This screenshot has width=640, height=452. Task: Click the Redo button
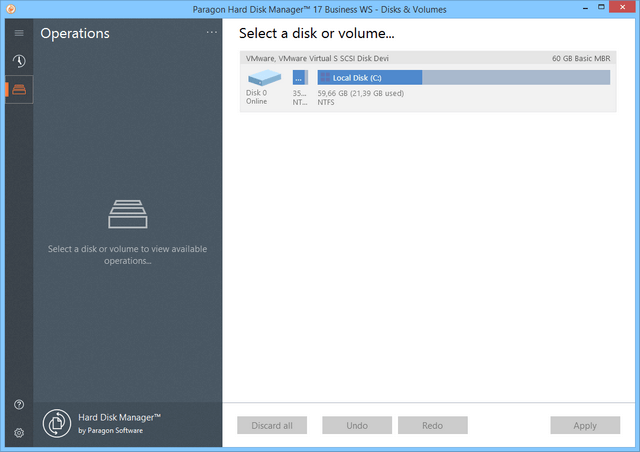pyautogui.click(x=432, y=425)
